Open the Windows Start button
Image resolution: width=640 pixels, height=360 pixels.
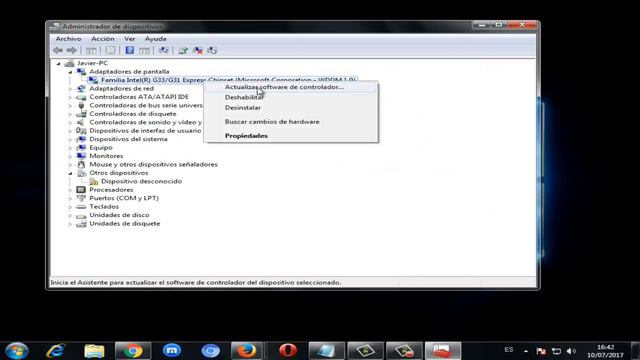17,351
